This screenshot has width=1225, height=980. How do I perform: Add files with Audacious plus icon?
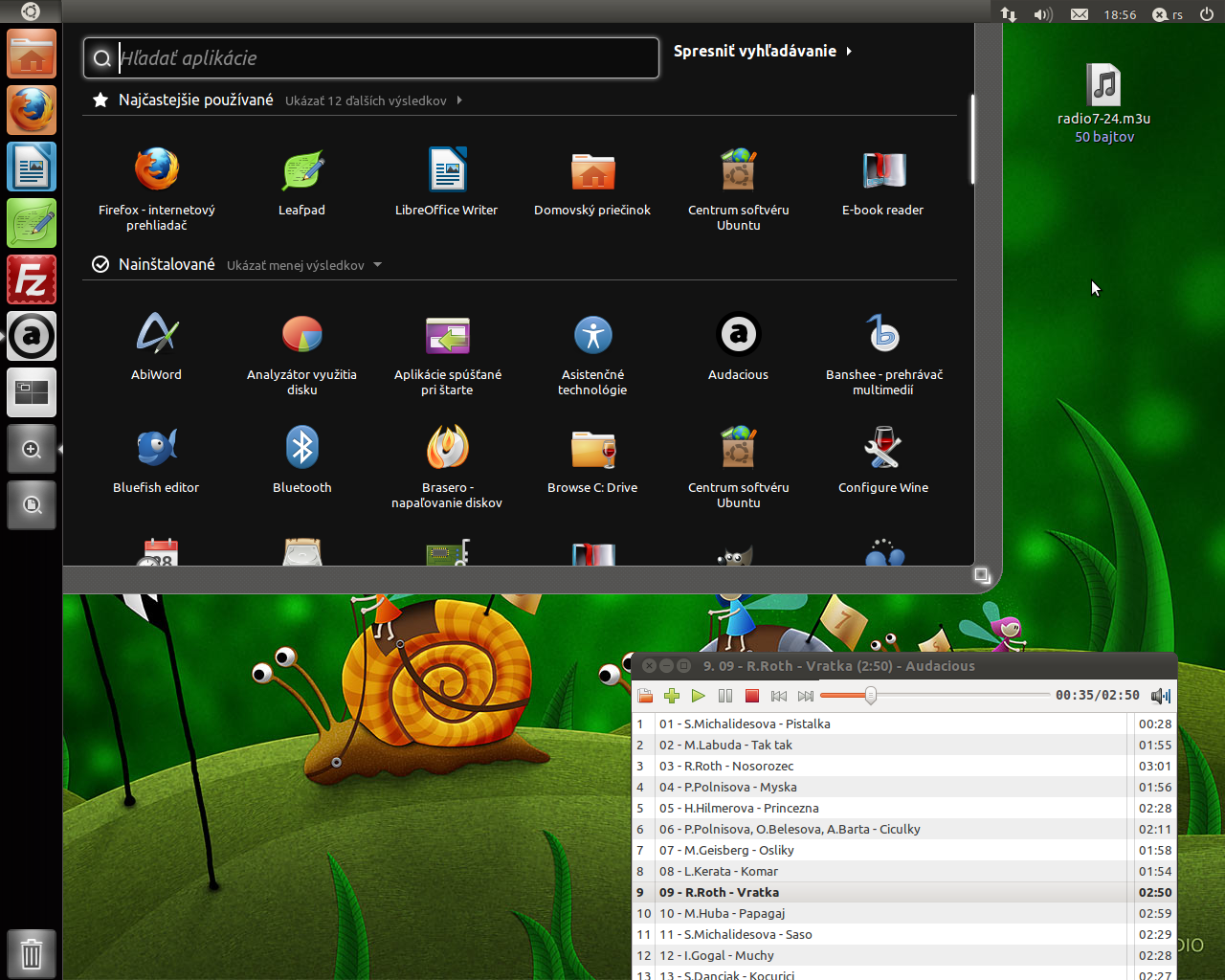672,696
